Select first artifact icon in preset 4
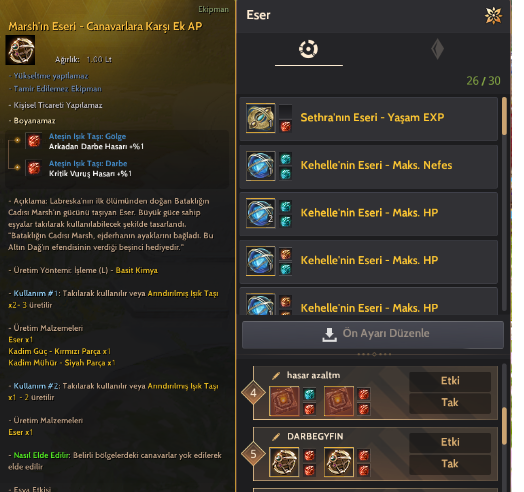524x492 pixels. 284,401
